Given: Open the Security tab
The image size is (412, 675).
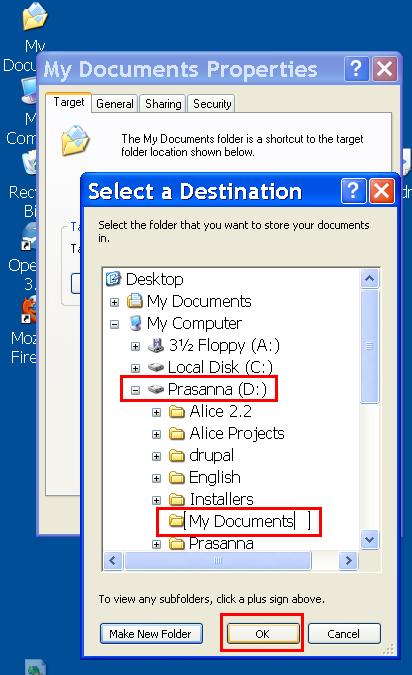Looking at the screenshot, I should (212, 104).
